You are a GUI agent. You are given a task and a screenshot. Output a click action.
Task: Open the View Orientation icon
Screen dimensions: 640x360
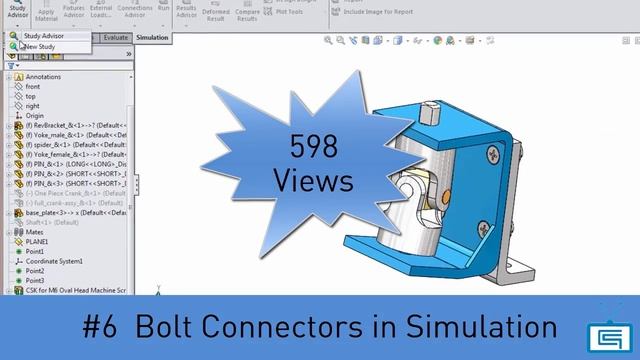(378, 40)
